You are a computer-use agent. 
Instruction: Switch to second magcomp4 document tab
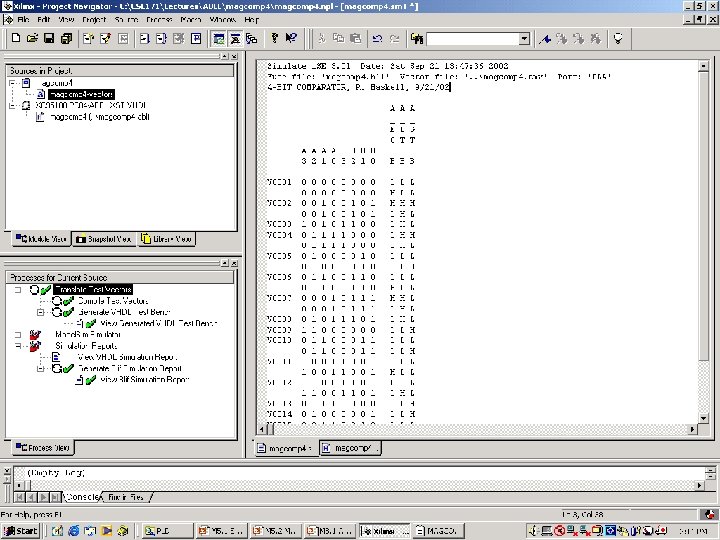(x=350, y=448)
